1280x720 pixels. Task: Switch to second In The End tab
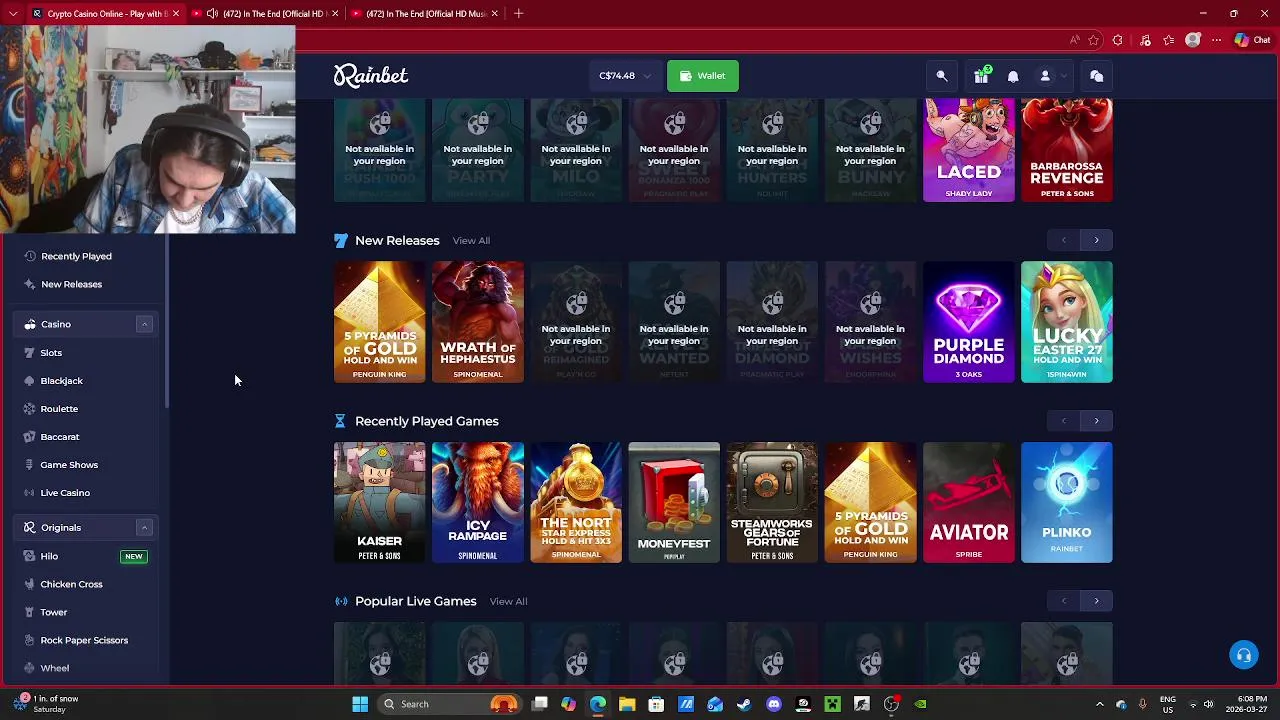265,13
